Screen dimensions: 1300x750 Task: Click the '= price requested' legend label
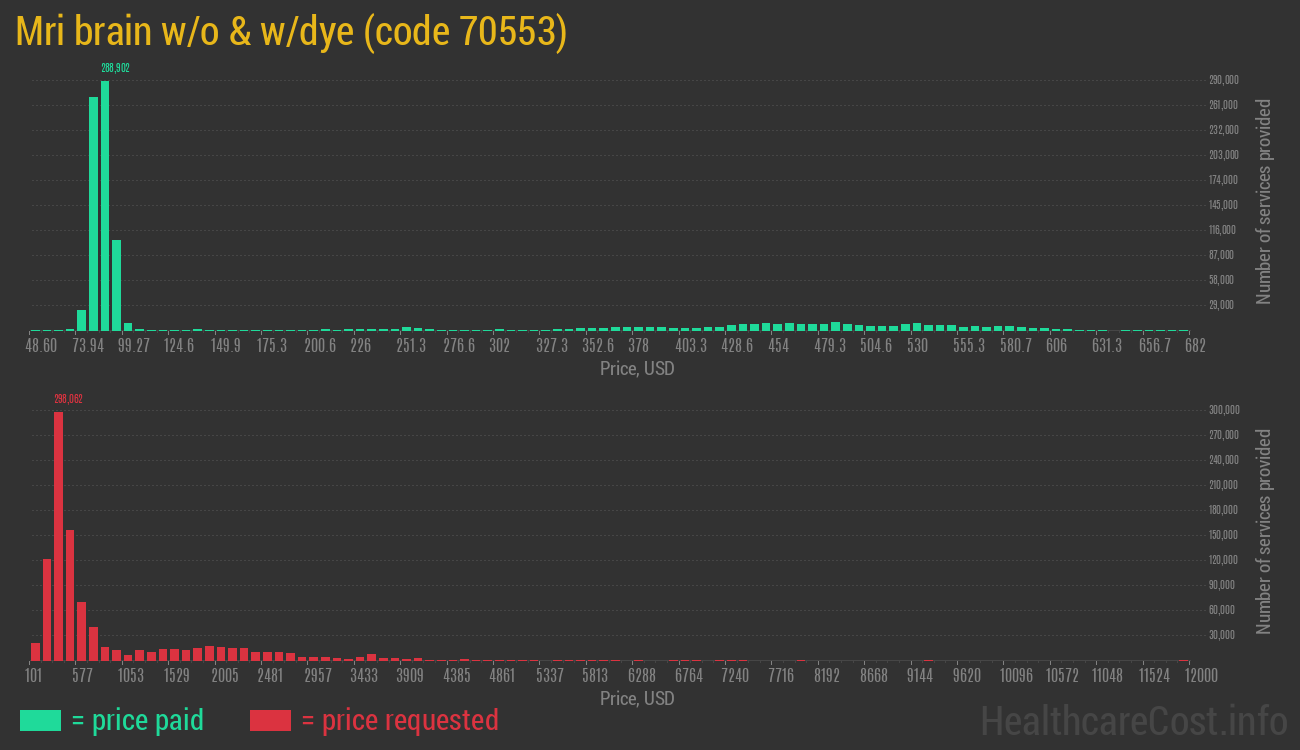tap(399, 720)
